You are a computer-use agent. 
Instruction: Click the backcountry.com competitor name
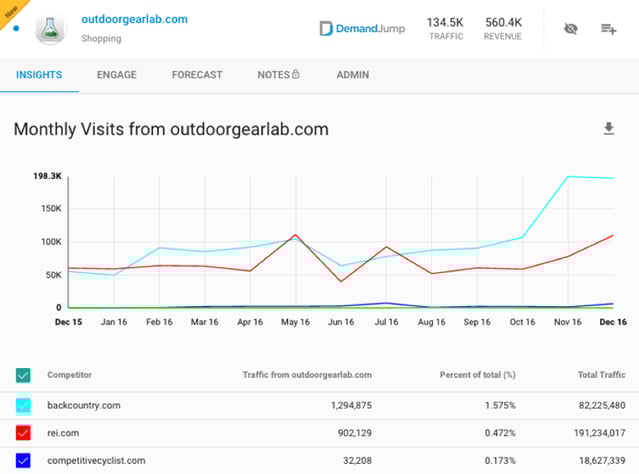tap(84, 406)
